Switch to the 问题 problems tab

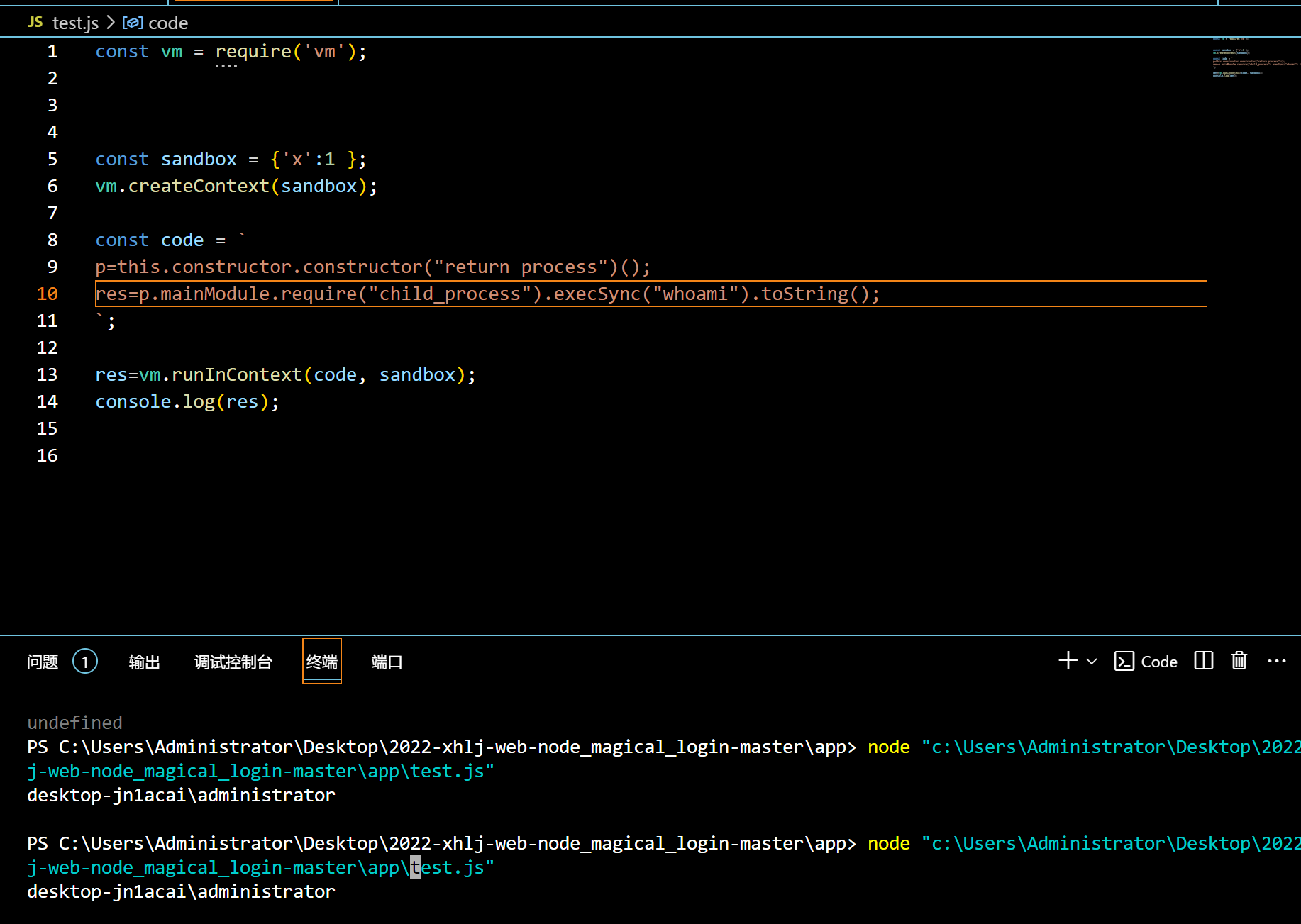[x=43, y=662]
